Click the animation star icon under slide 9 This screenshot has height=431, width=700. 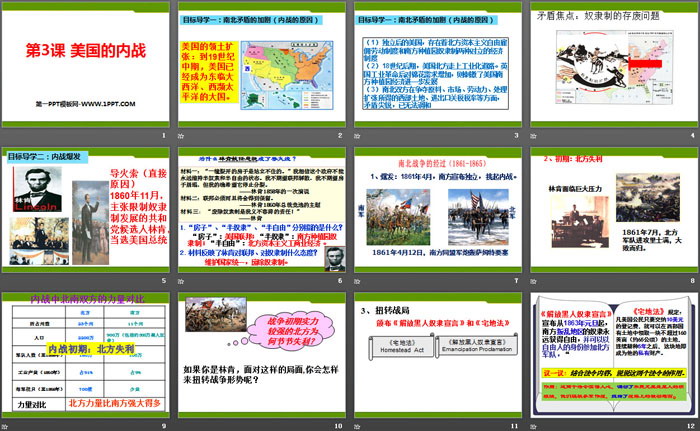point(5,424)
